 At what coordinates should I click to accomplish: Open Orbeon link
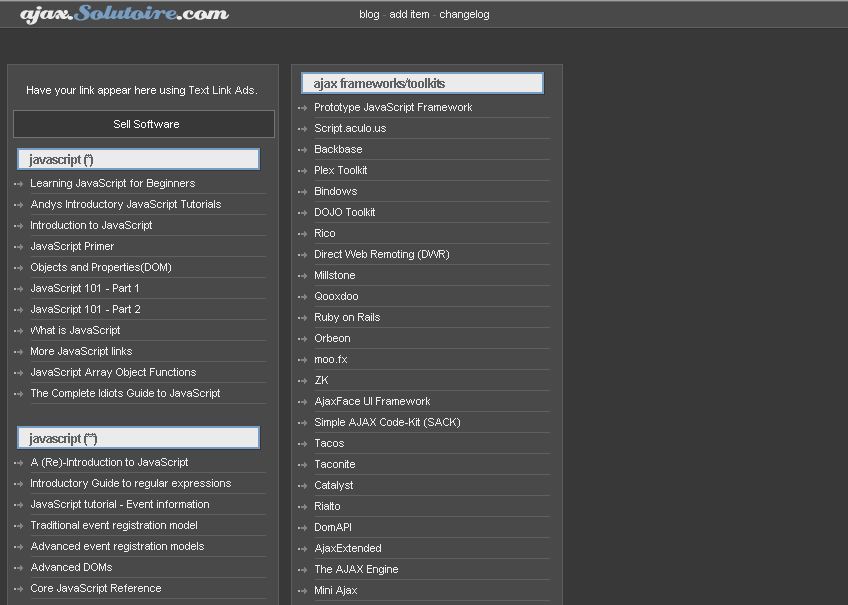tap(332, 338)
